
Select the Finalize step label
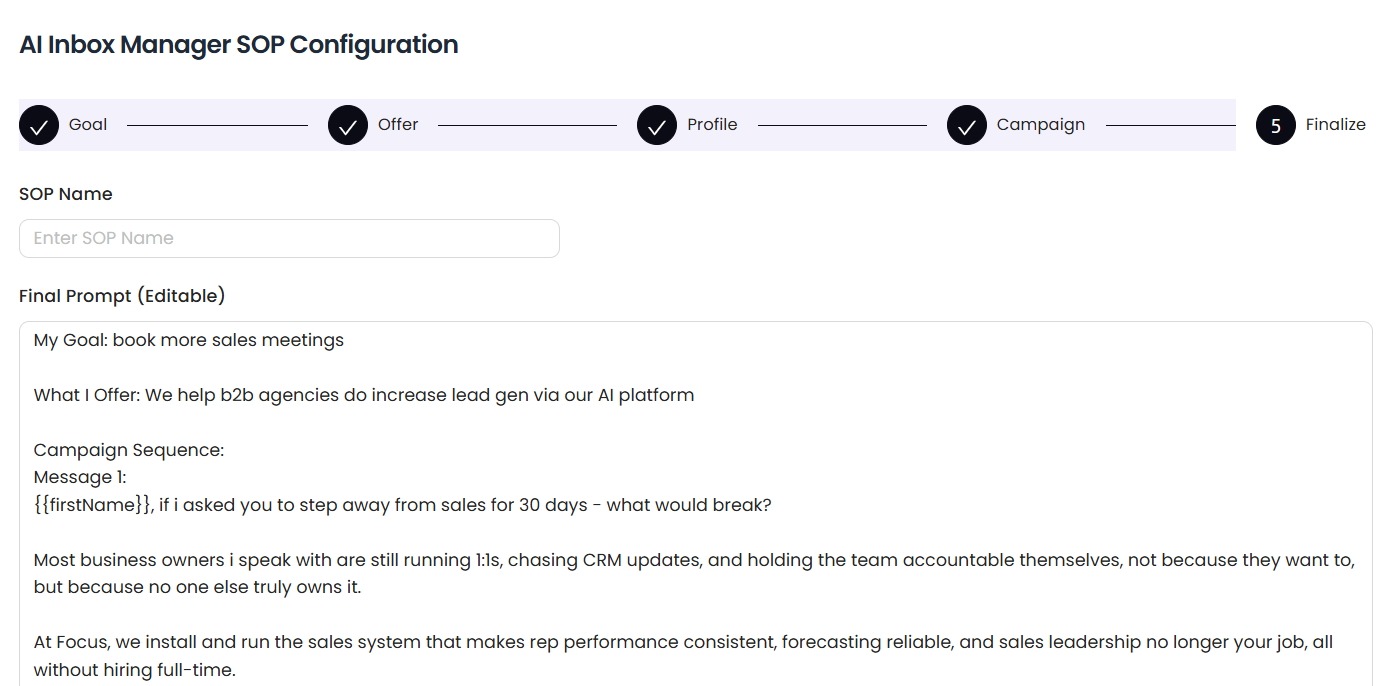[1335, 124]
